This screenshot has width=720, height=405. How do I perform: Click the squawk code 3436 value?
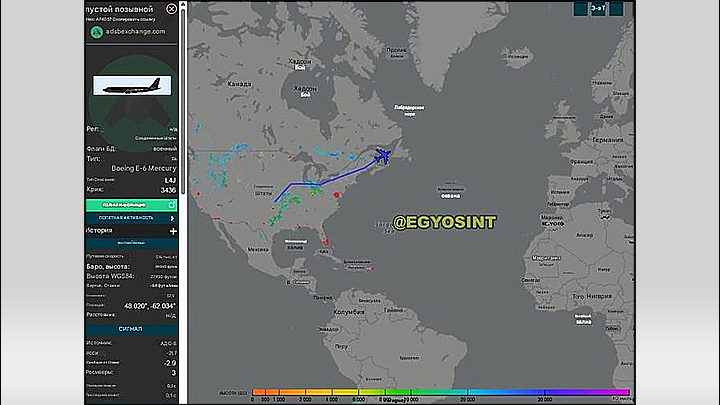(167, 189)
